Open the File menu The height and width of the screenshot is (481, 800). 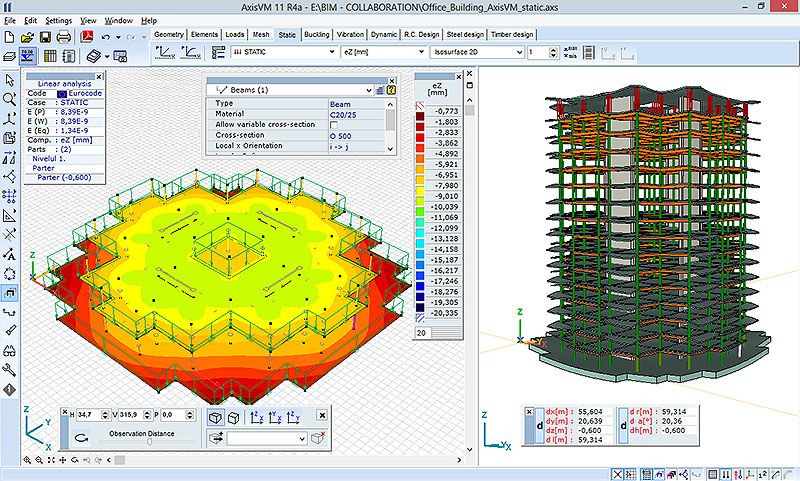[10, 20]
